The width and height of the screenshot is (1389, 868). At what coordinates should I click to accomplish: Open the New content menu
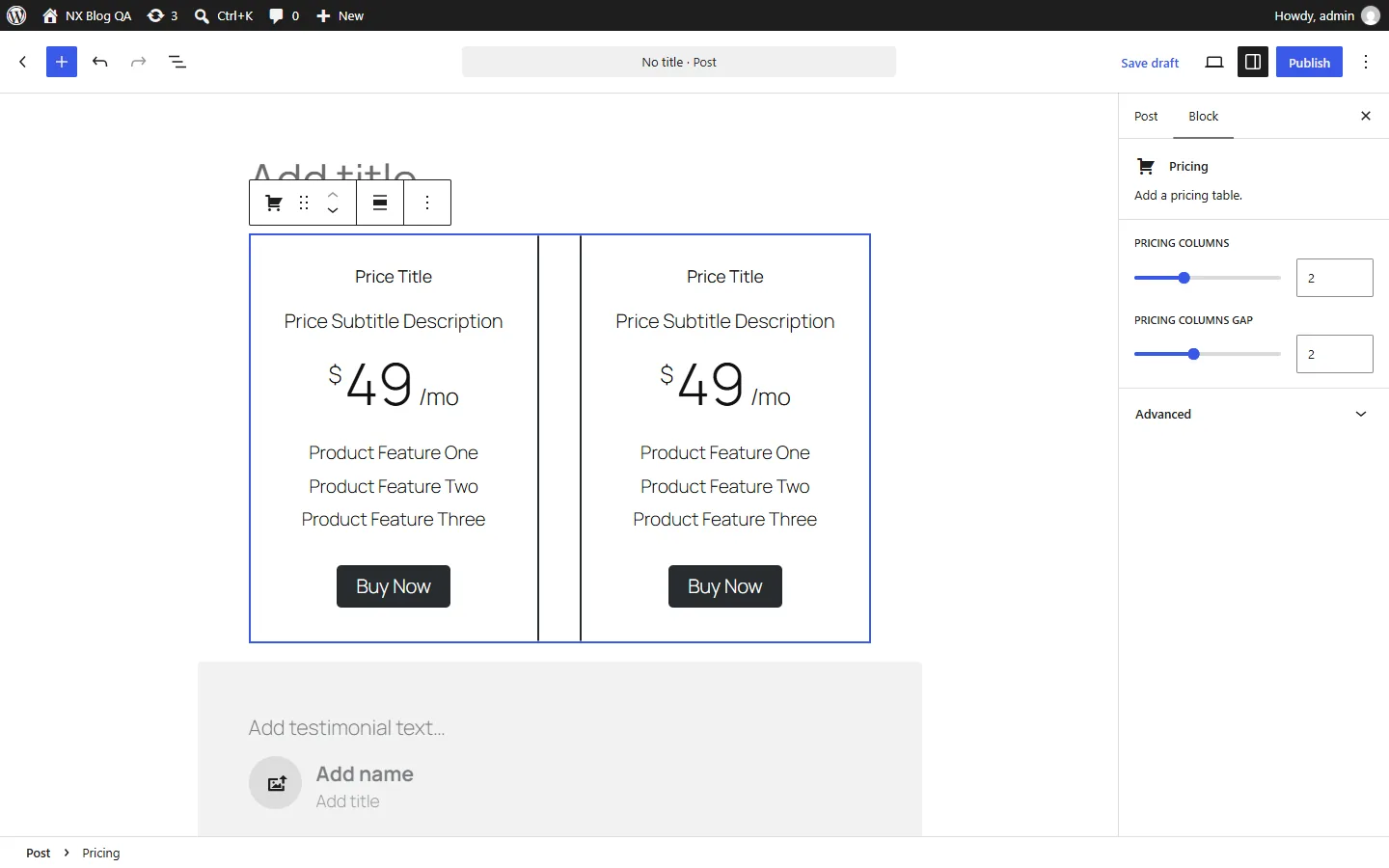point(340,15)
